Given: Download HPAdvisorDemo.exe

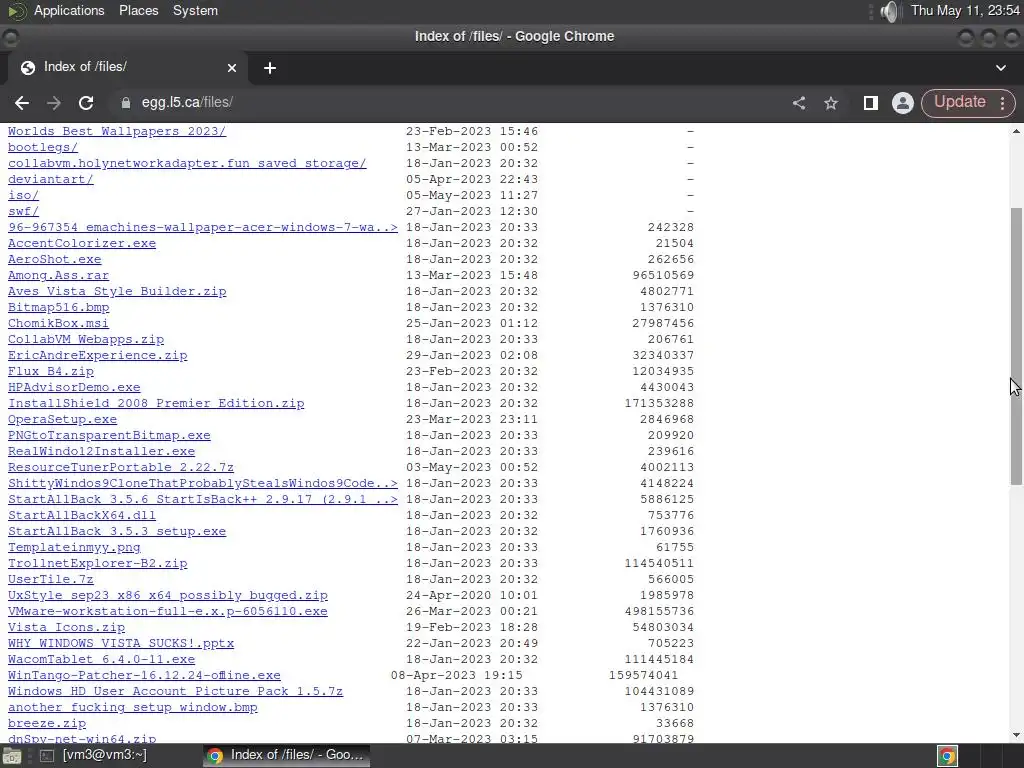Looking at the screenshot, I should (74, 387).
